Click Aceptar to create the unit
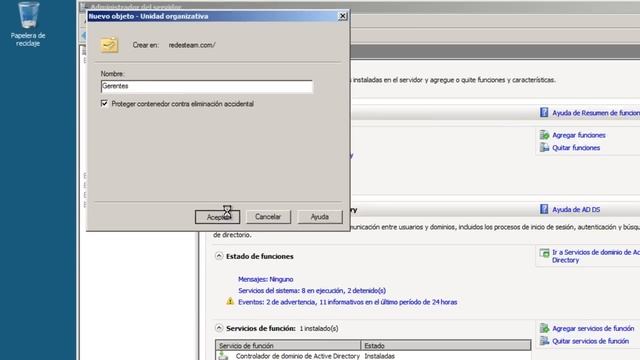 pyautogui.click(x=217, y=217)
